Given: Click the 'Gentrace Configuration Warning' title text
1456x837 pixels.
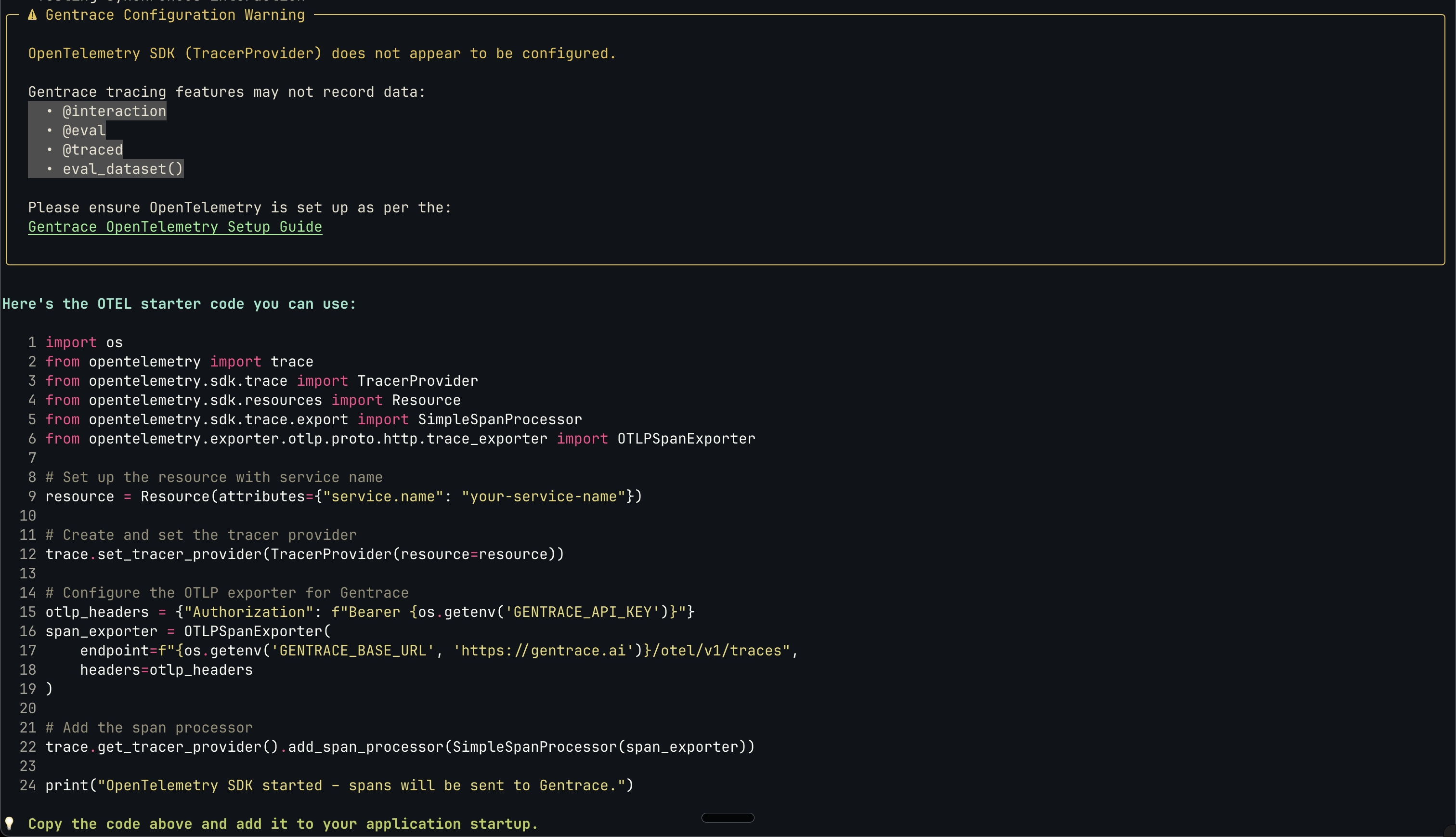Looking at the screenshot, I should point(175,15).
